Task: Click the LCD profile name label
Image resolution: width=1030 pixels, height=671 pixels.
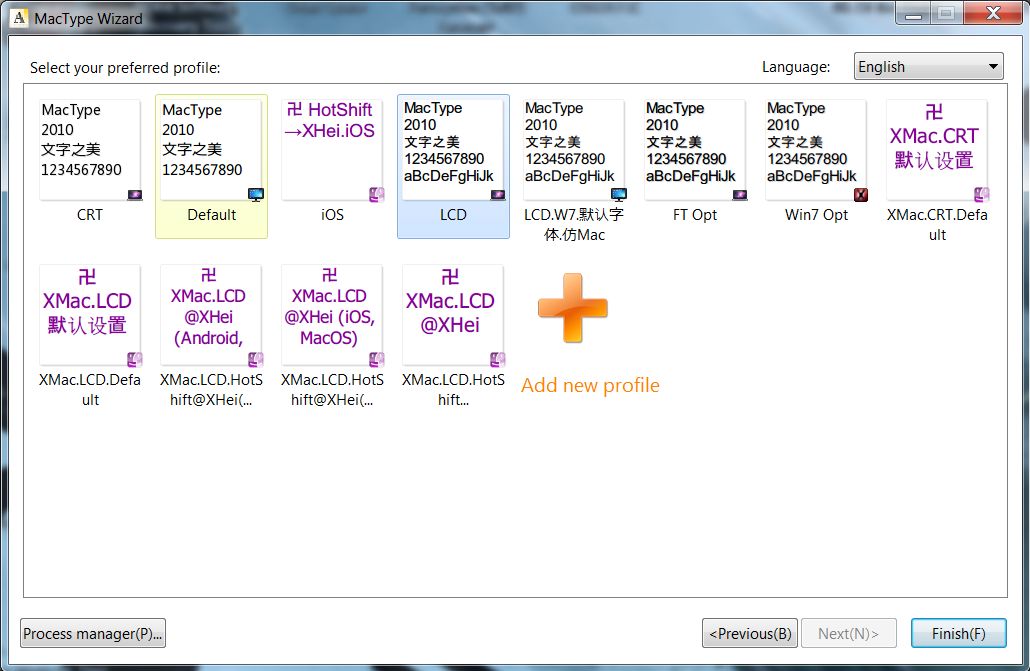Action: click(453, 215)
